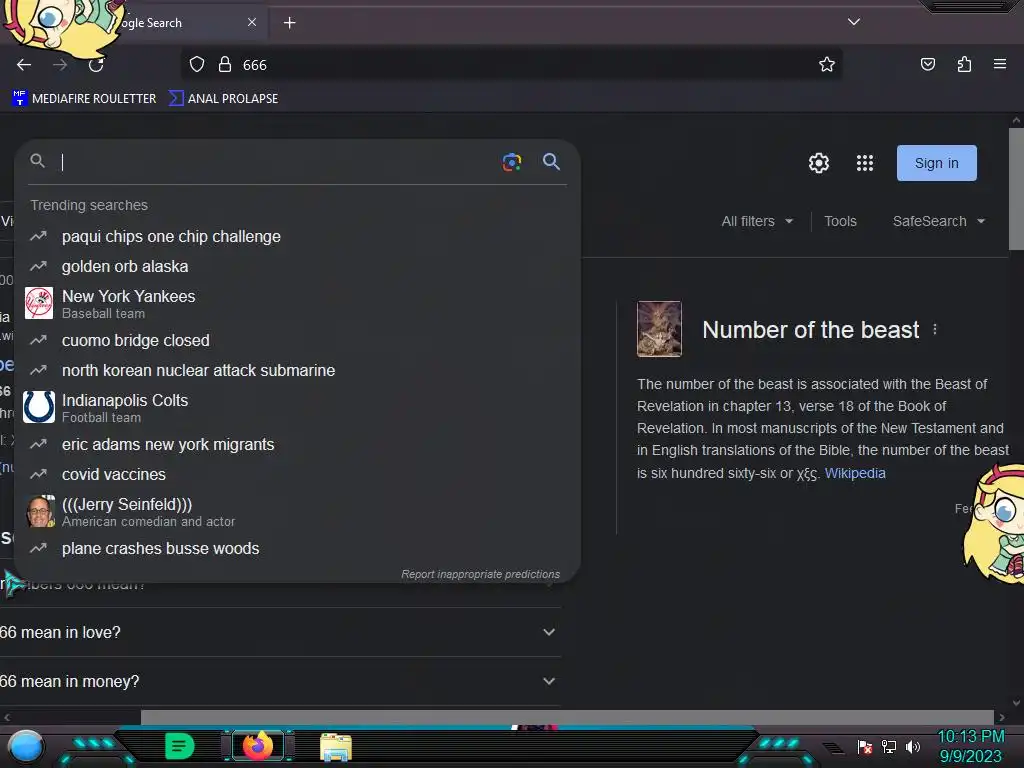
Task: Reload the page with the refresh icon
Action: (97, 65)
